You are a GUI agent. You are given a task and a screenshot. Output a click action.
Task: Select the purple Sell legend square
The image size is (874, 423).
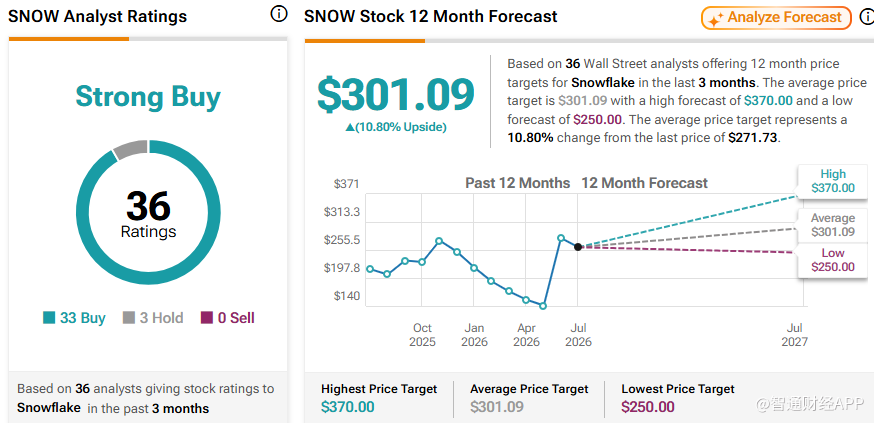(207, 318)
